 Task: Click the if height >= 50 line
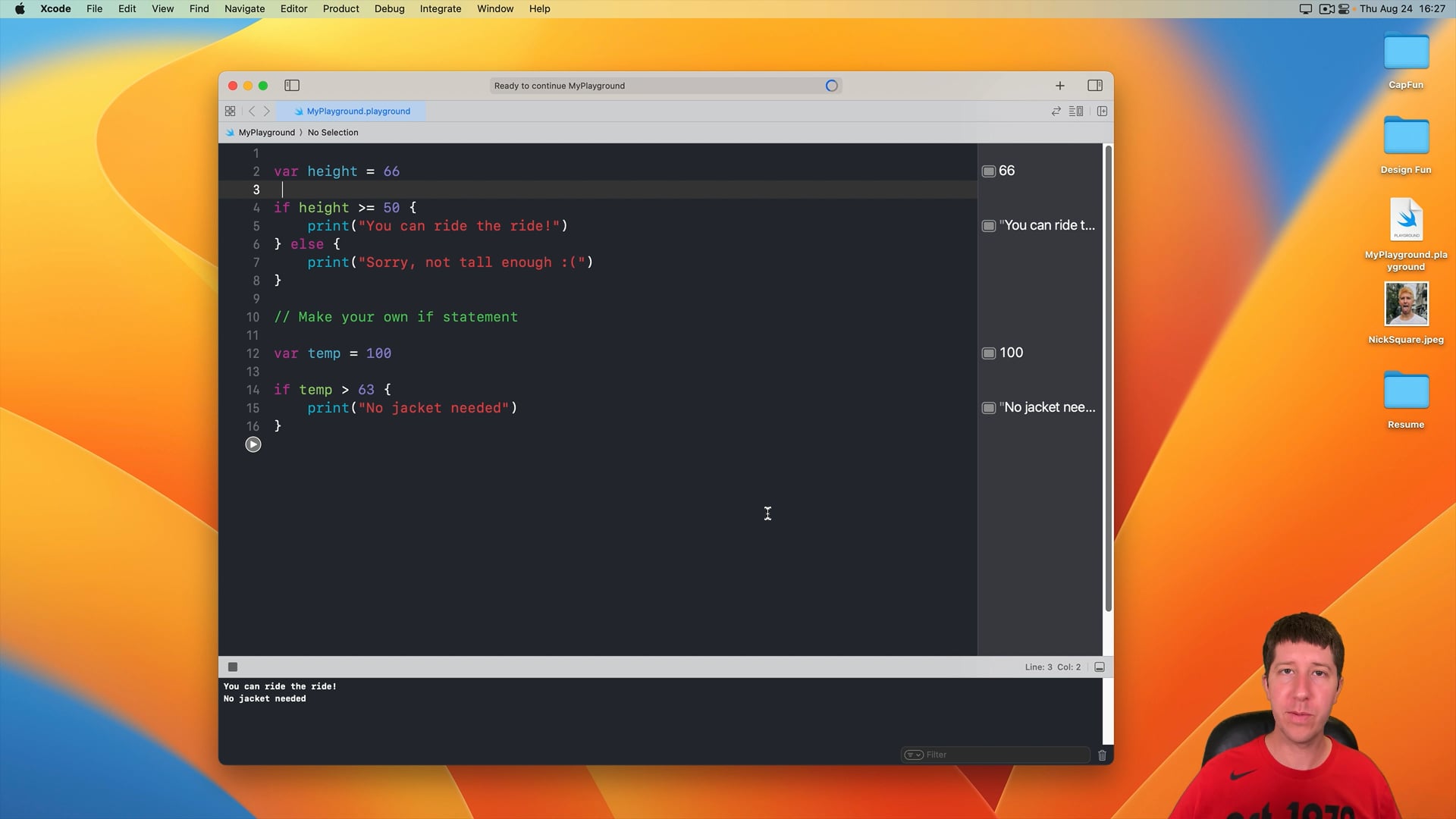tap(345, 208)
